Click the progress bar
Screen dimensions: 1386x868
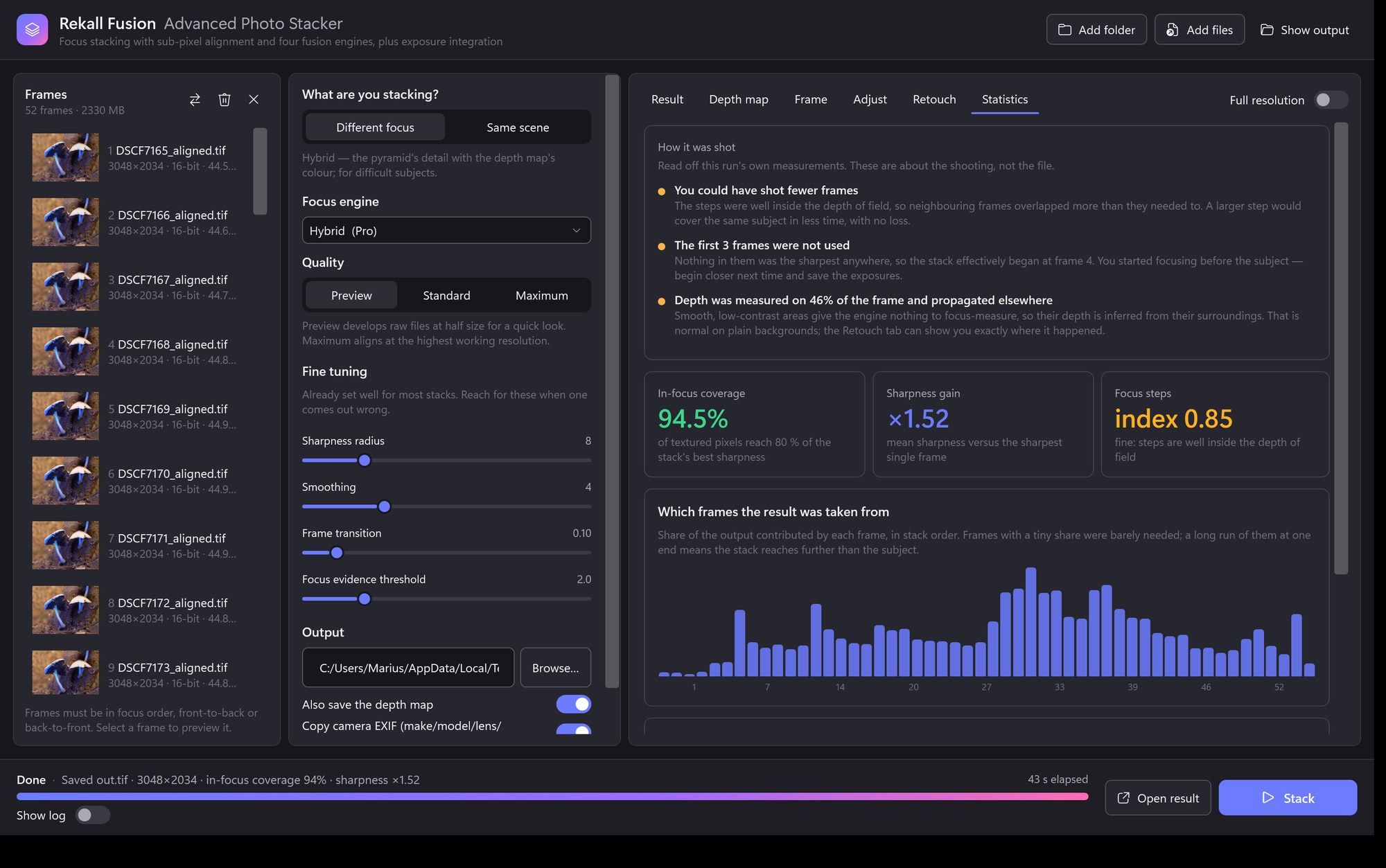pos(552,797)
